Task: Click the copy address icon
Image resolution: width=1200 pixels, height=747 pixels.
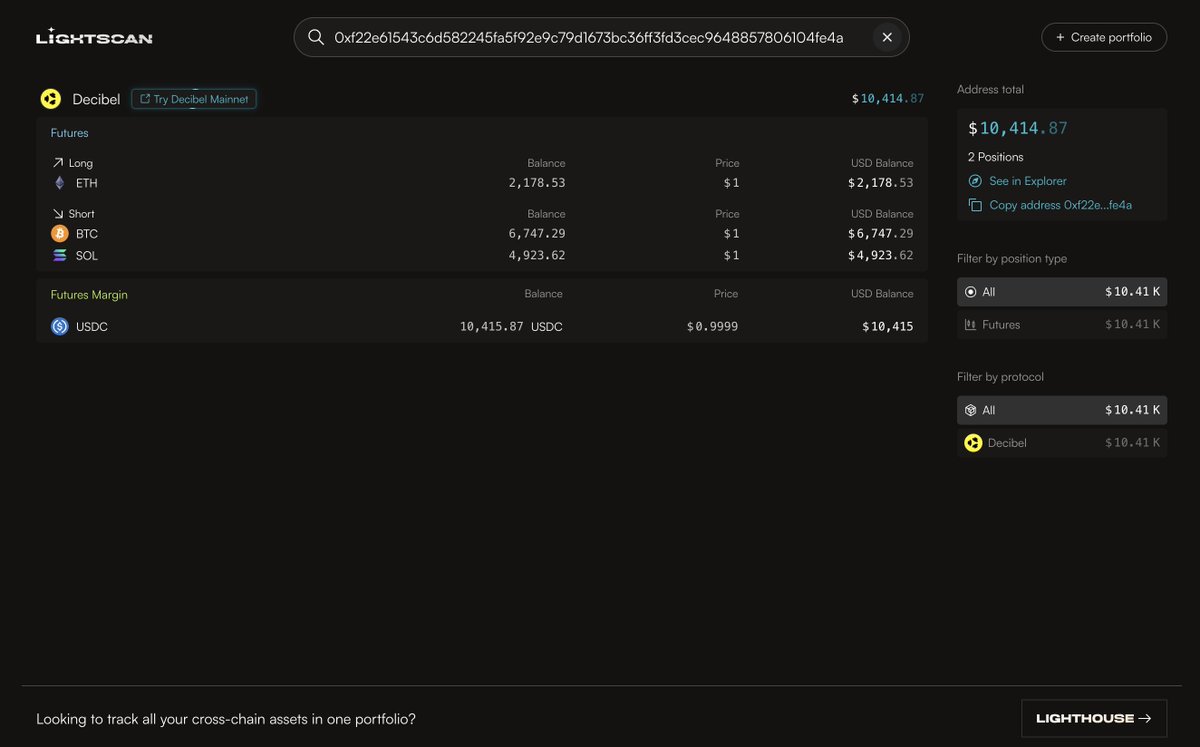Action: (x=975, y=205)
